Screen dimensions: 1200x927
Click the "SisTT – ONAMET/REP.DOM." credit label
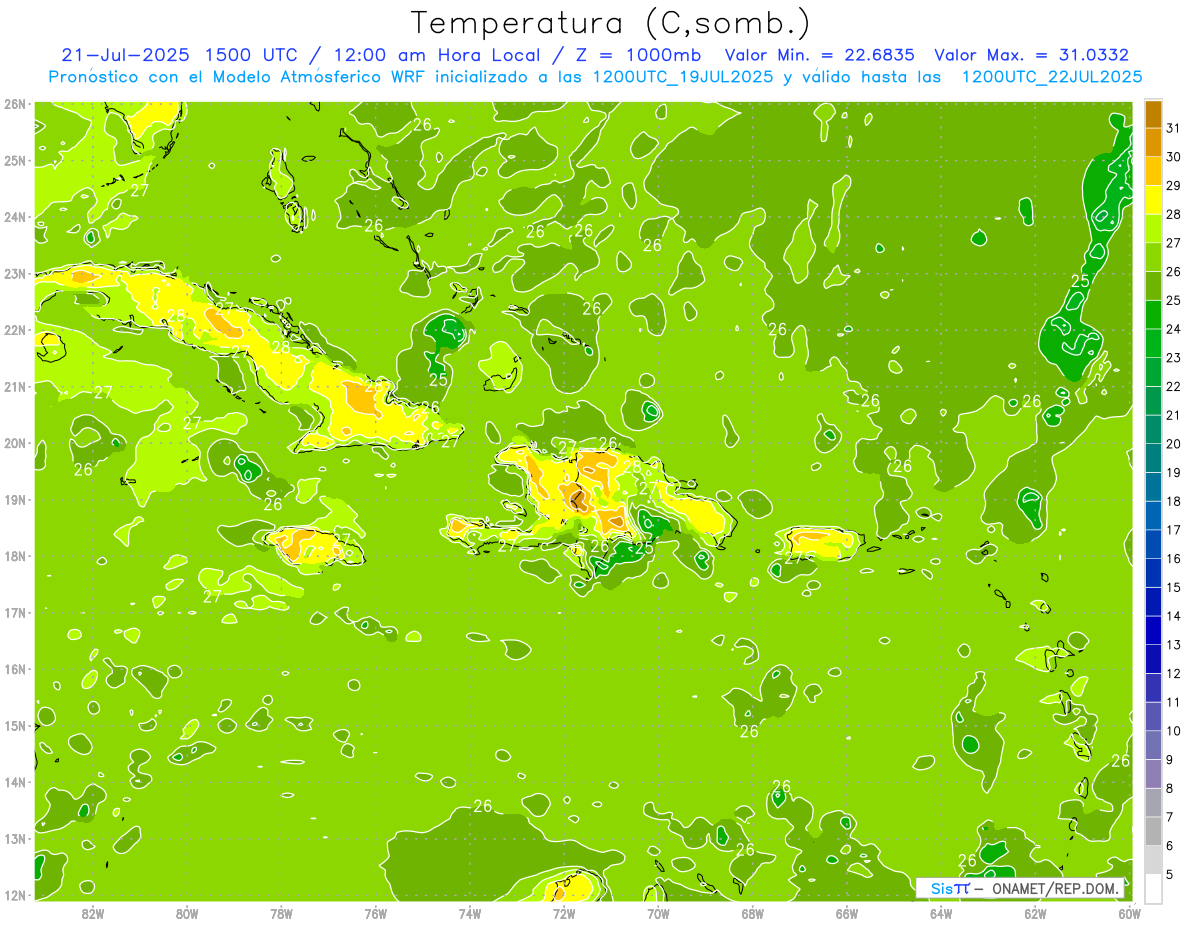point(1020,888)
